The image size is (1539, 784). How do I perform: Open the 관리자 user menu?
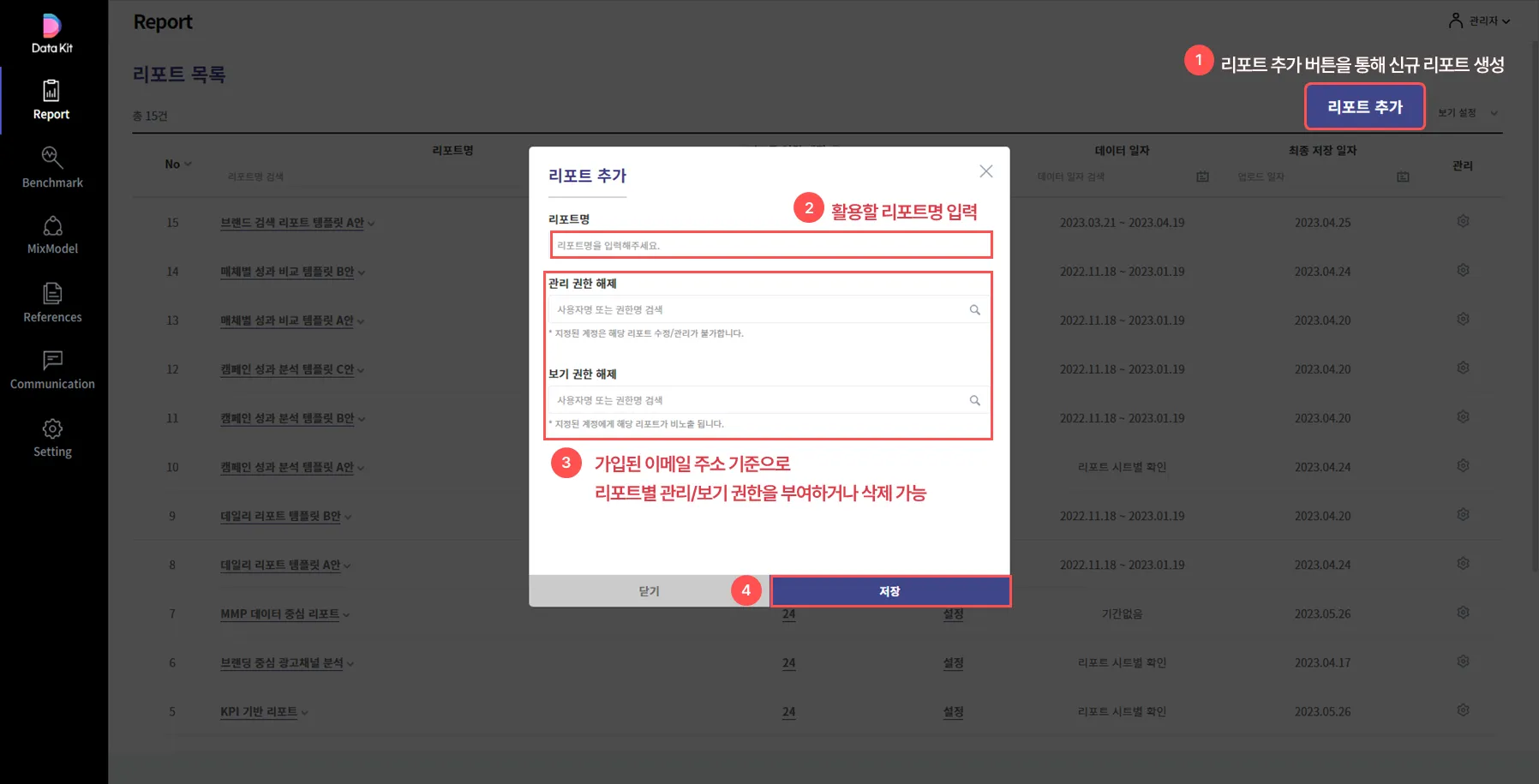[x=1480, y=21]
